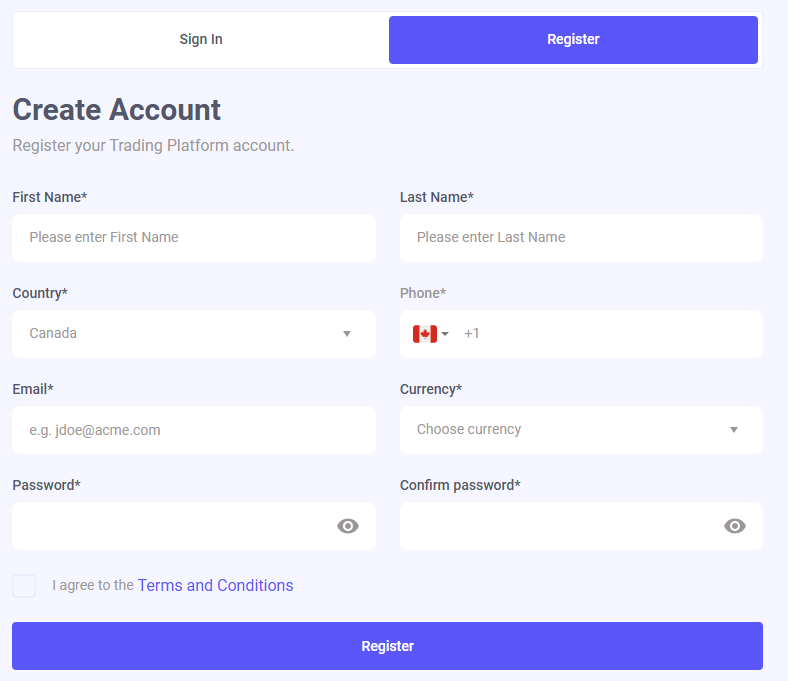The height and width of the screenshot is (681, 788).
Task: Expand the phone country code arrow beside flag
Action: tap(446, 334)
